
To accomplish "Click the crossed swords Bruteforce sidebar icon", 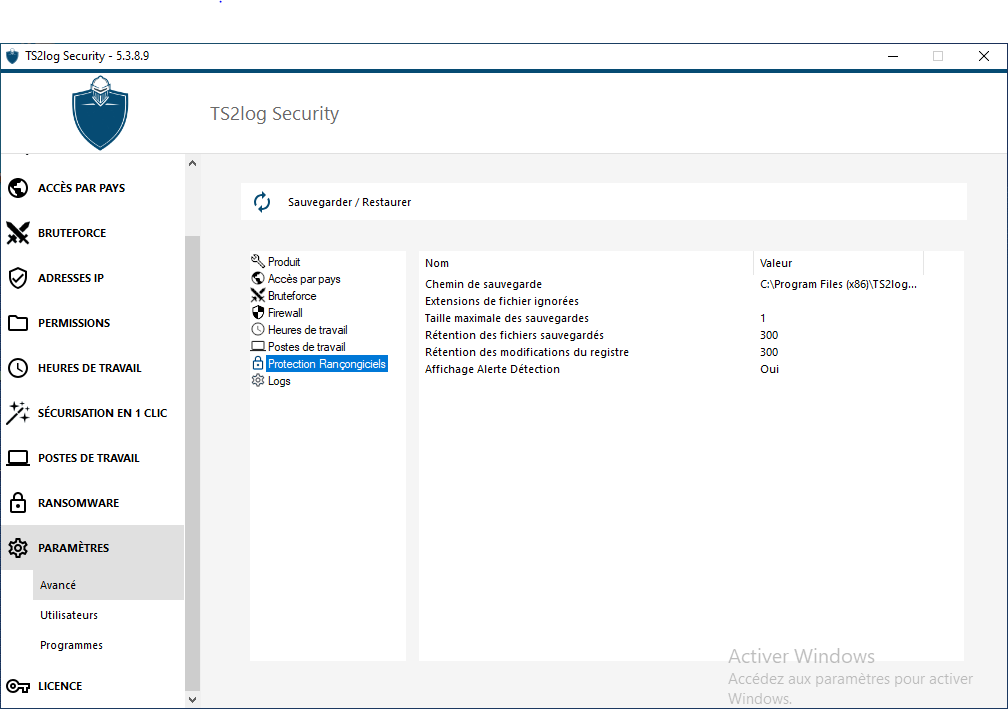I will point(18,233).
